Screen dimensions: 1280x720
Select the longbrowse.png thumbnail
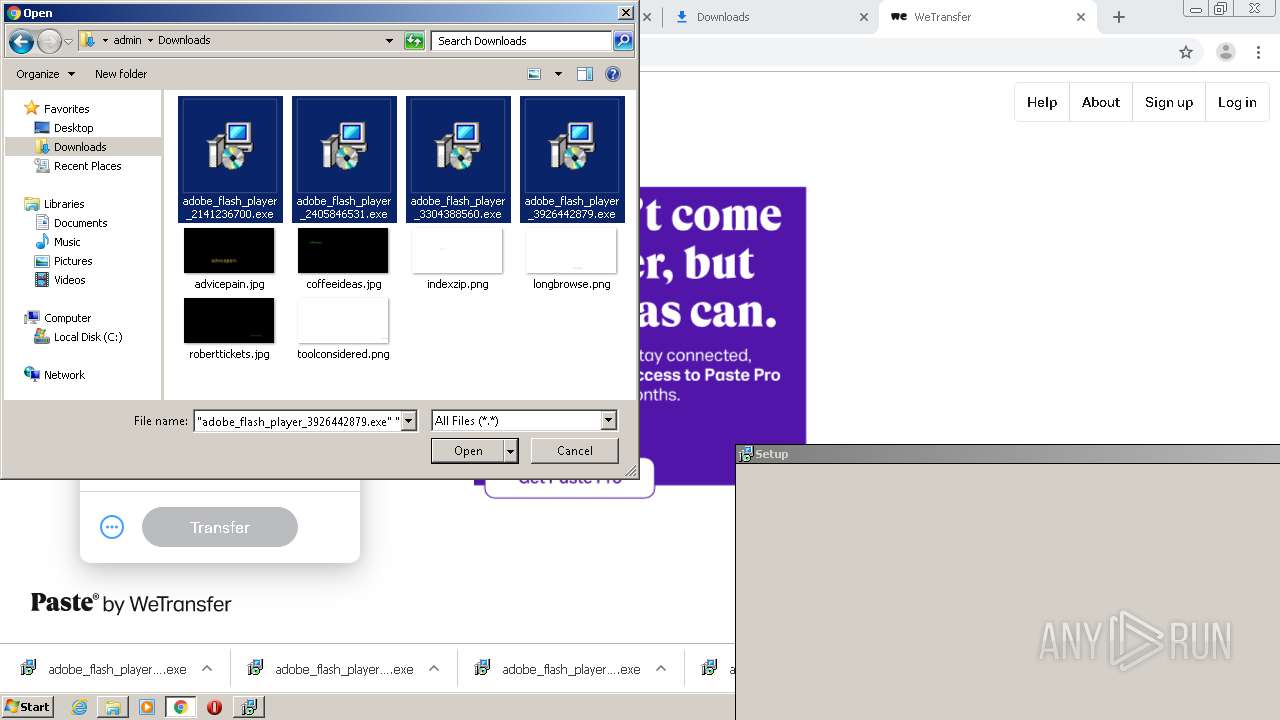(571, 251)
